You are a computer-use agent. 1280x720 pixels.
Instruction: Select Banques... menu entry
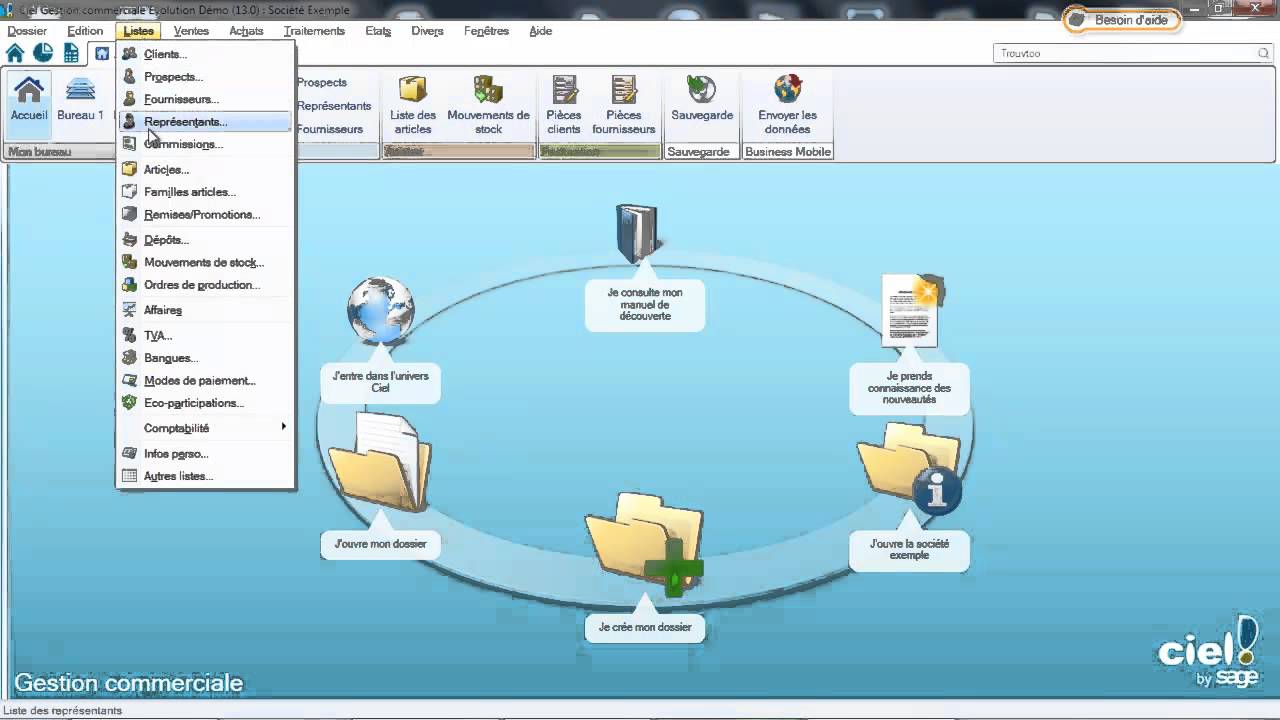pos(205,358)
